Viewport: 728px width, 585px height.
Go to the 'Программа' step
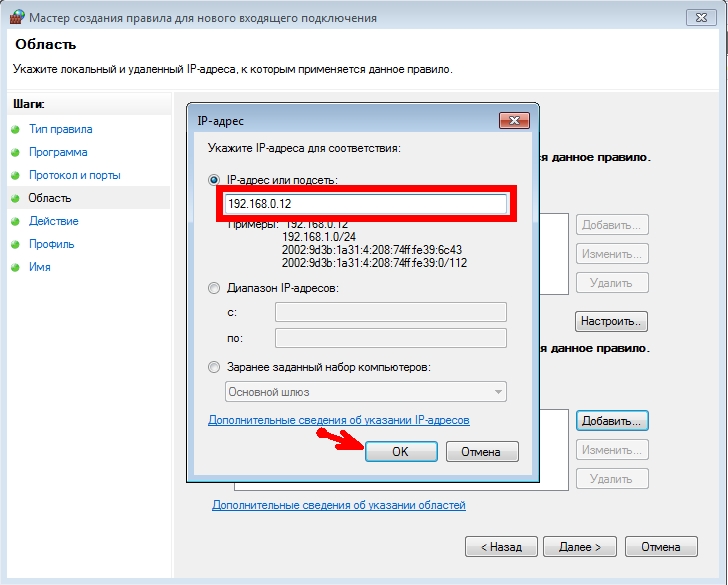click(x=58, y=152)
